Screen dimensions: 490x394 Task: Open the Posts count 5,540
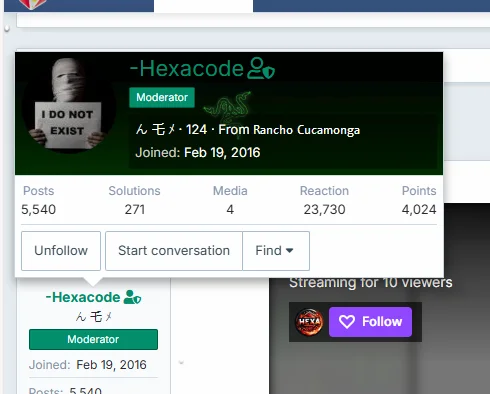(x=38, y=209)
